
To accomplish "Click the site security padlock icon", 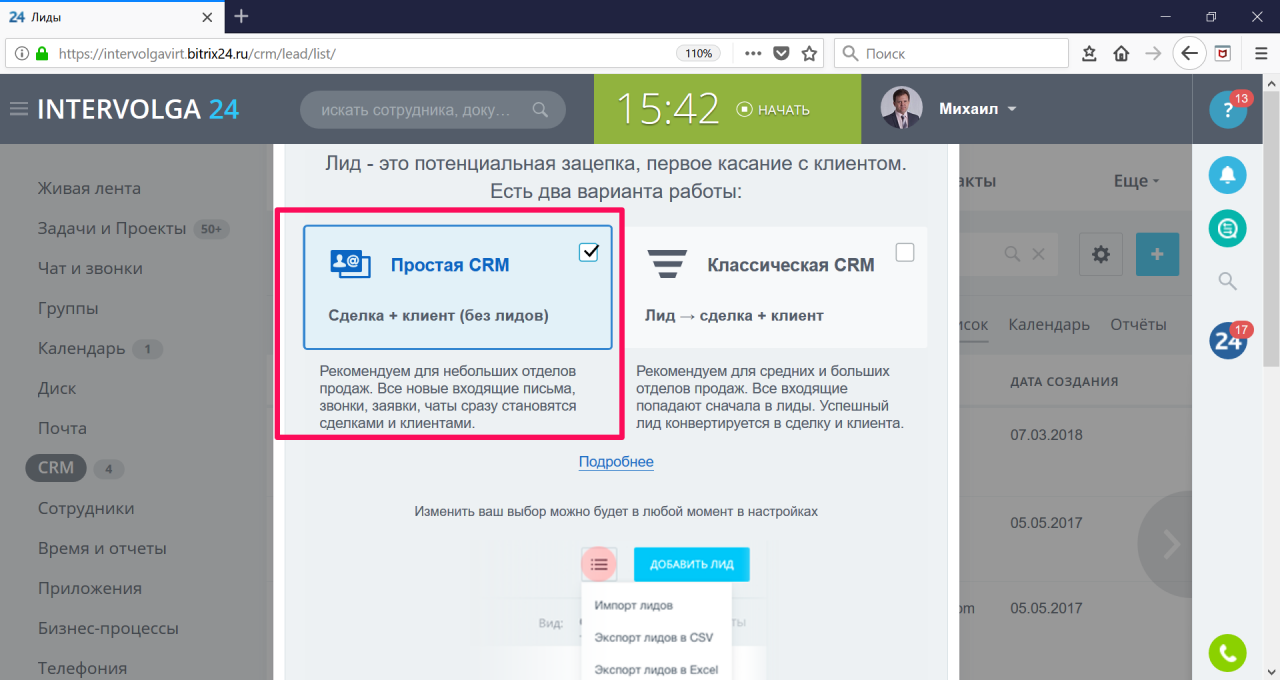I will click(42, 53).
